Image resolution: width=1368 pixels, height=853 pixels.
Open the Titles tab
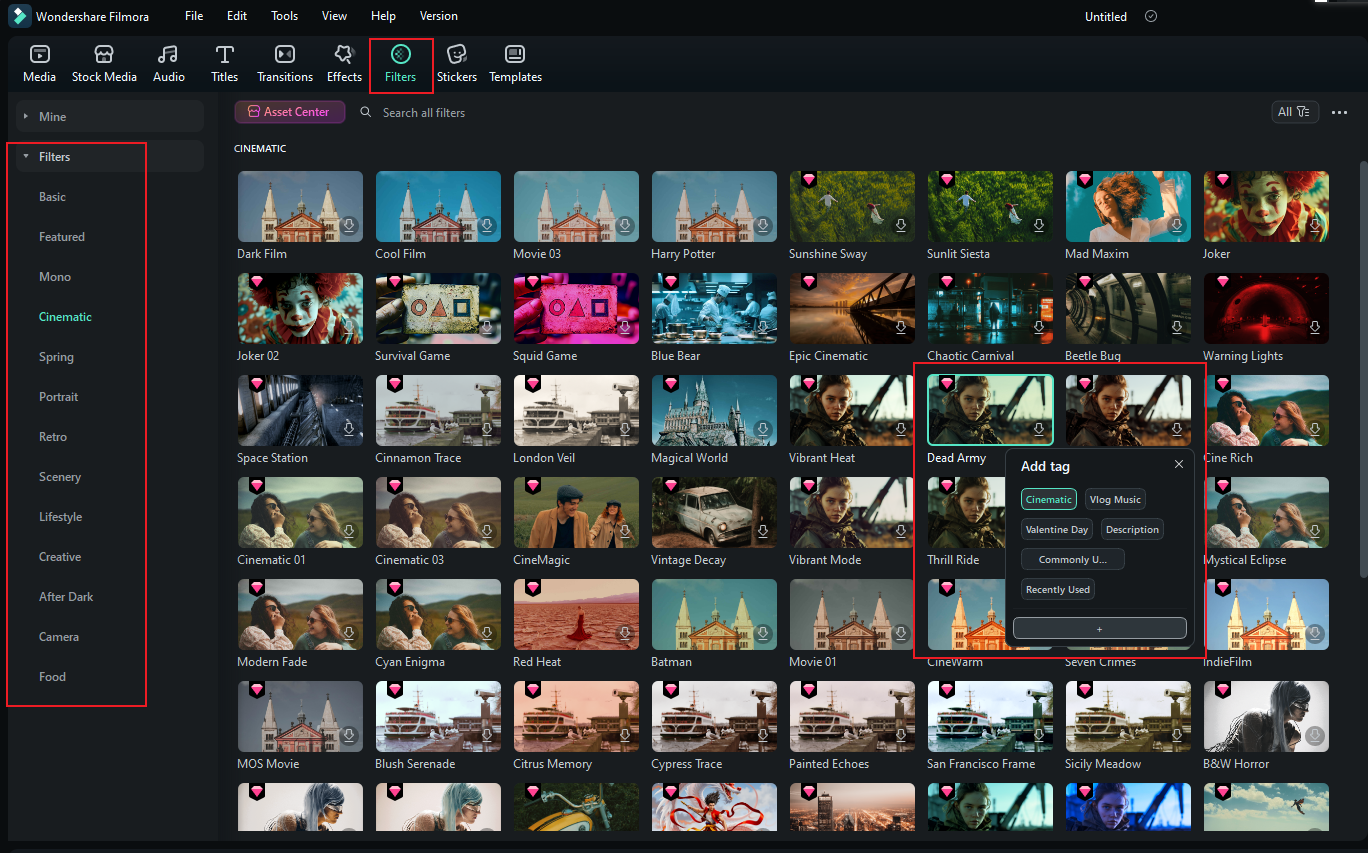(x=225, y=64)
